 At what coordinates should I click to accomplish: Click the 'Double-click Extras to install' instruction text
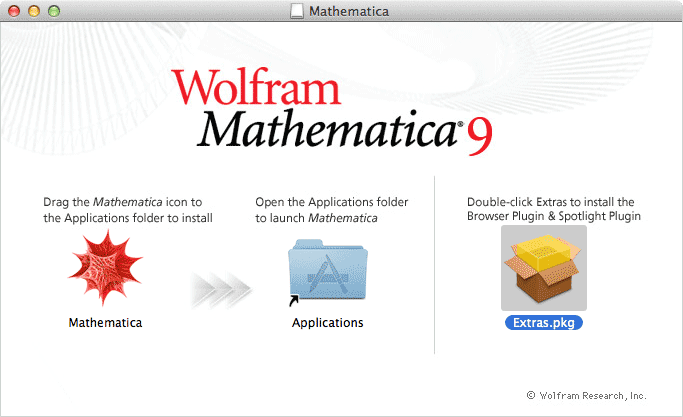[554, 209]
